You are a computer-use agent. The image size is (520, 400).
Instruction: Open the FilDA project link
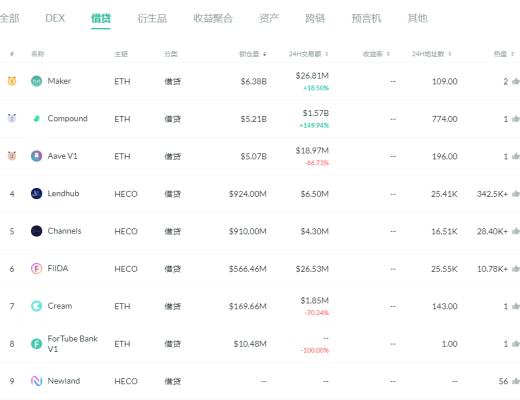58,268
